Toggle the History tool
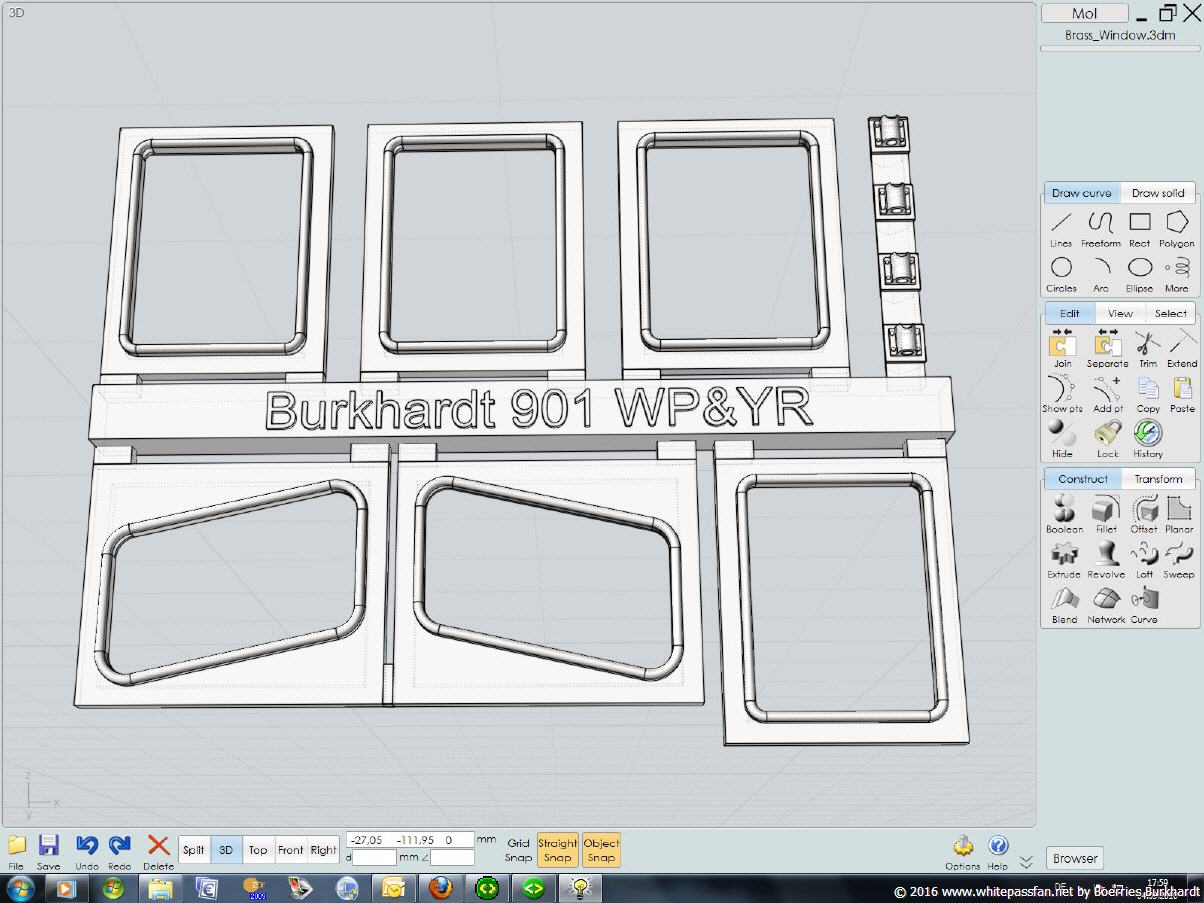Viewport: 1204px width, 903px height. [x=1148, y=439]
